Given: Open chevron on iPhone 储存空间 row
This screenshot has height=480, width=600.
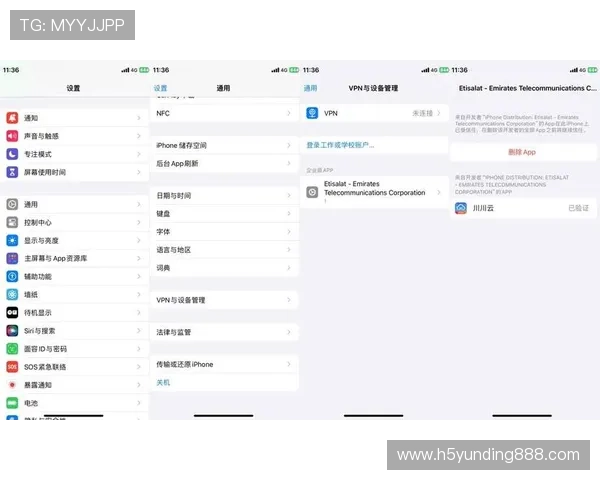Looking at the screenshot, I should (x=289, y=145).
